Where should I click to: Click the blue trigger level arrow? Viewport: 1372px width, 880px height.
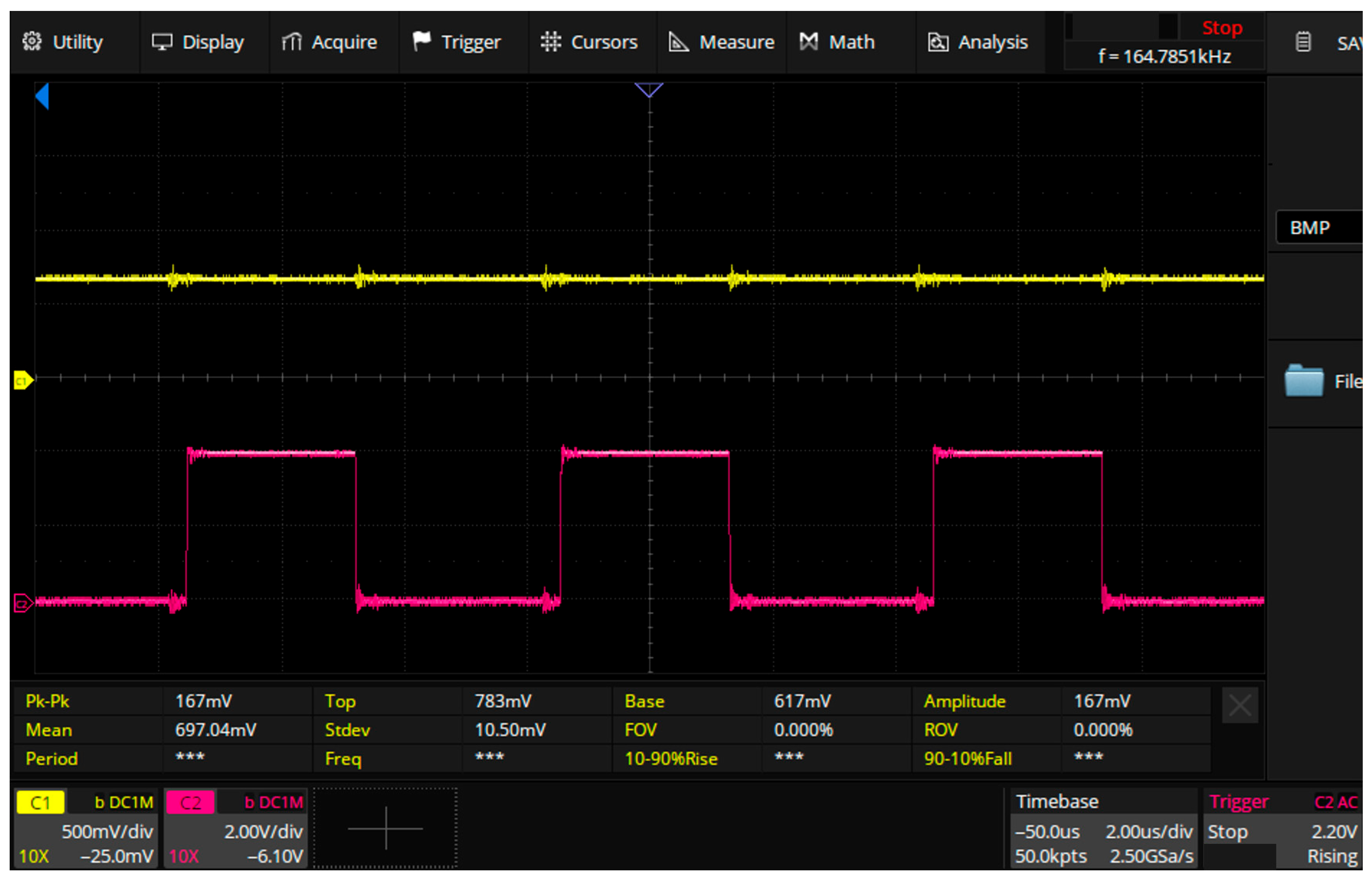click(x=42, y=96)
